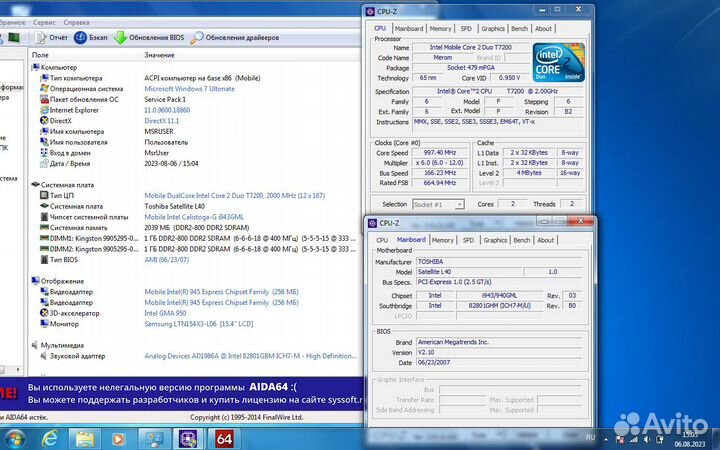This screenshot has height=450, width=720.
Task: Open the Справка menu in AIDA64
Action: click(76, 22)
